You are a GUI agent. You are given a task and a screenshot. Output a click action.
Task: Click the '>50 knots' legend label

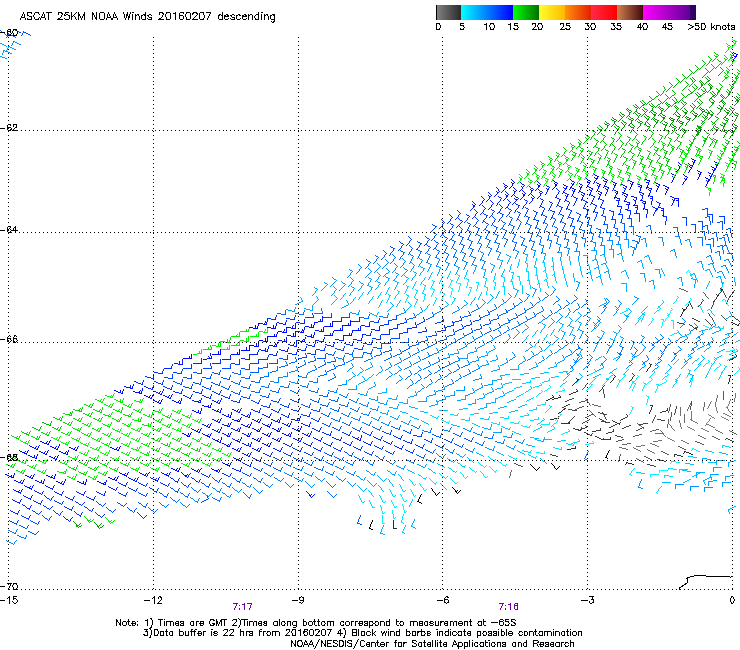click(x=711, y=27)
